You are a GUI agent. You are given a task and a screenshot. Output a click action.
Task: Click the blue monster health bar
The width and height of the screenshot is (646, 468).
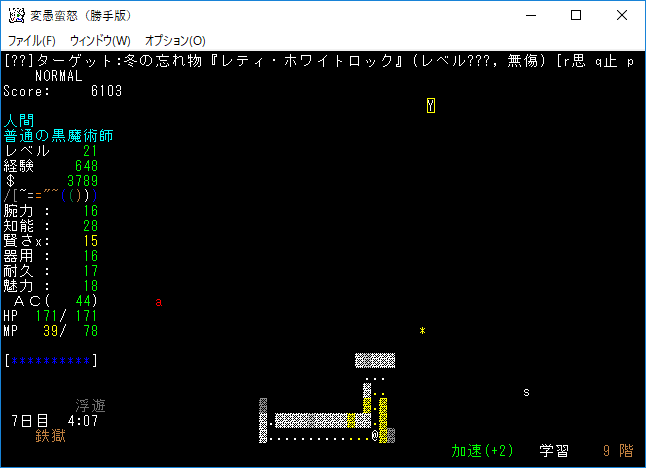(x=51, y=360)
